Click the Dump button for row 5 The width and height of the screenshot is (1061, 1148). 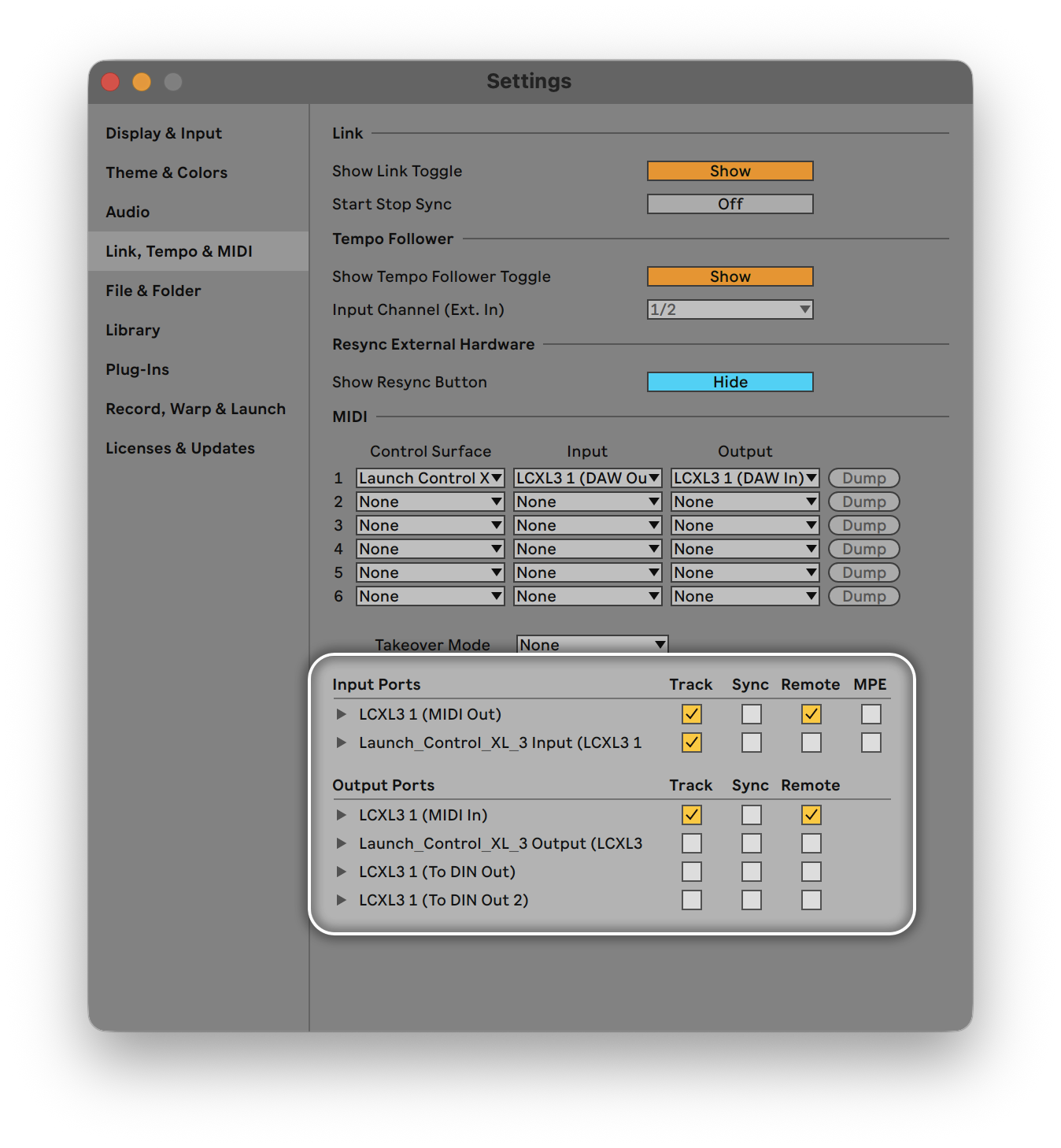pos(864,572)
